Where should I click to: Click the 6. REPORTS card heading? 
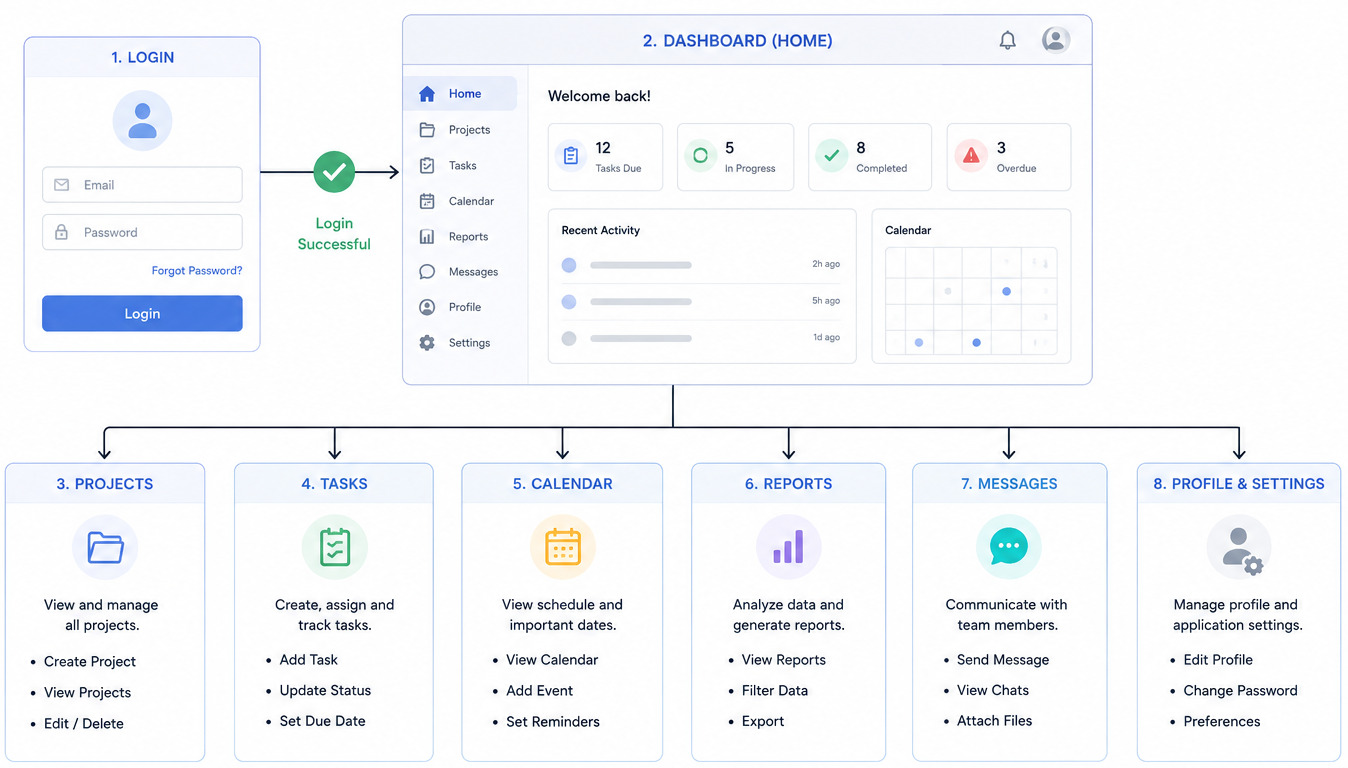(x=788, y=484)
